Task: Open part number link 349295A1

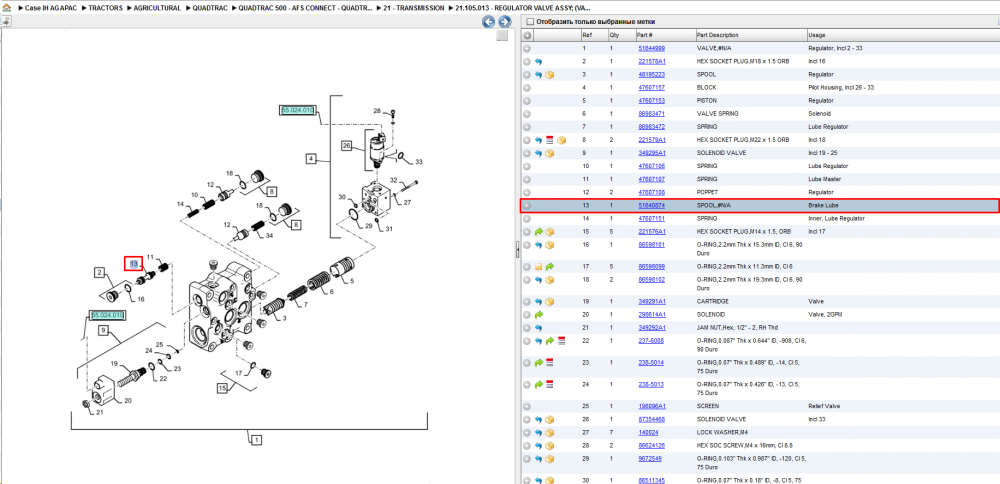Action: click(x=652, y=153)
